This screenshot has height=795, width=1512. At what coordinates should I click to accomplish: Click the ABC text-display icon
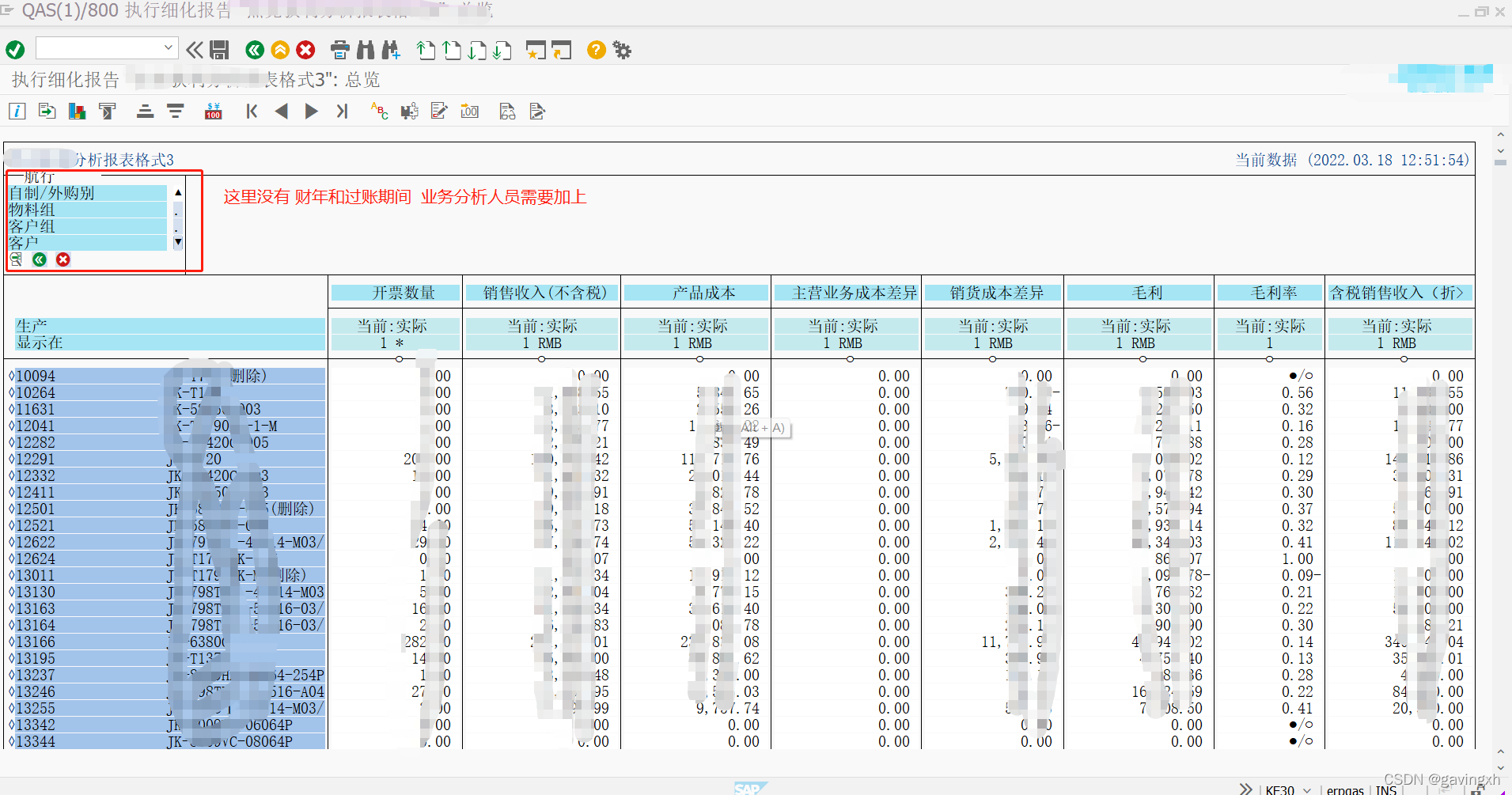(380, 111)
